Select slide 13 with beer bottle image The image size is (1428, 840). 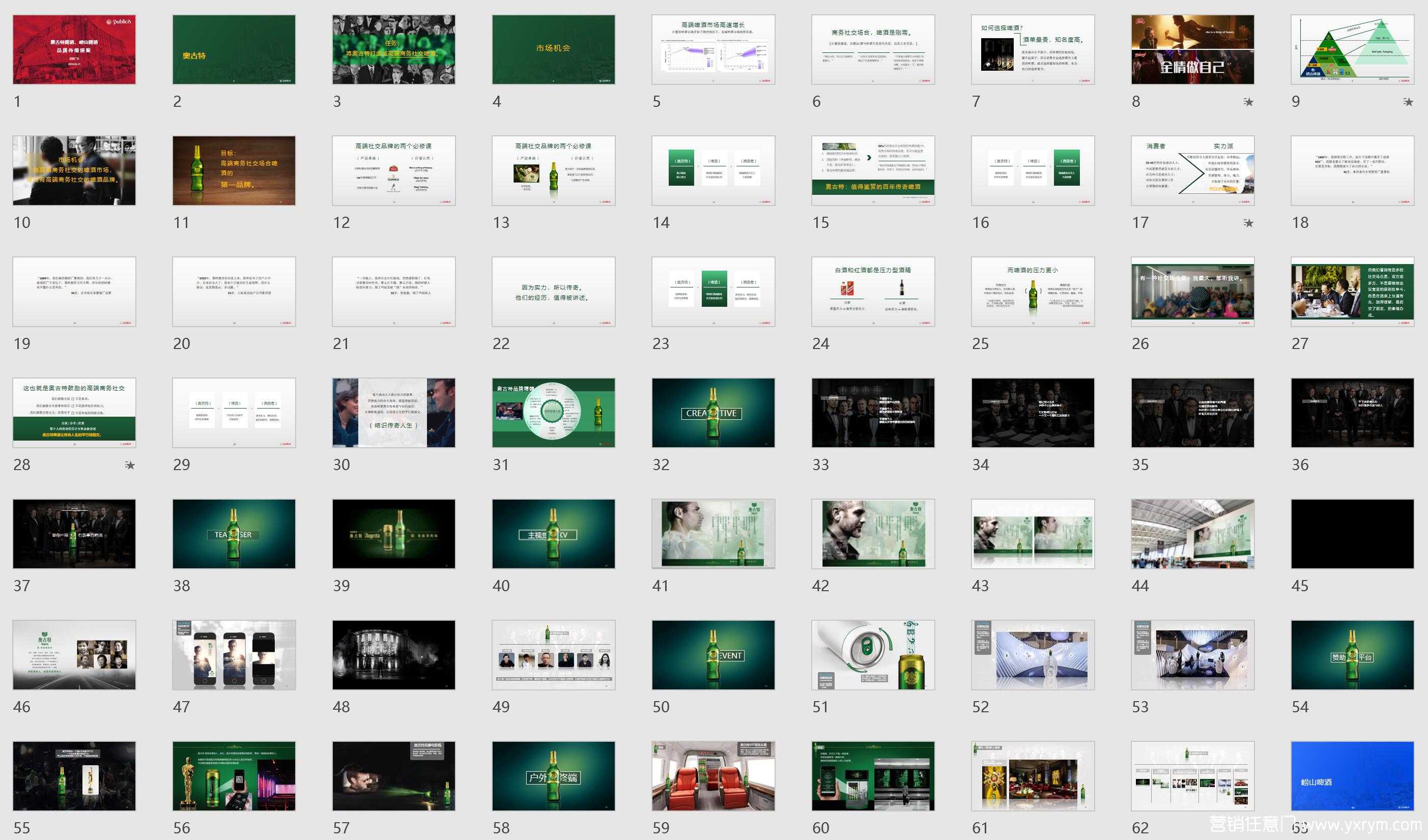coord(554,170)
